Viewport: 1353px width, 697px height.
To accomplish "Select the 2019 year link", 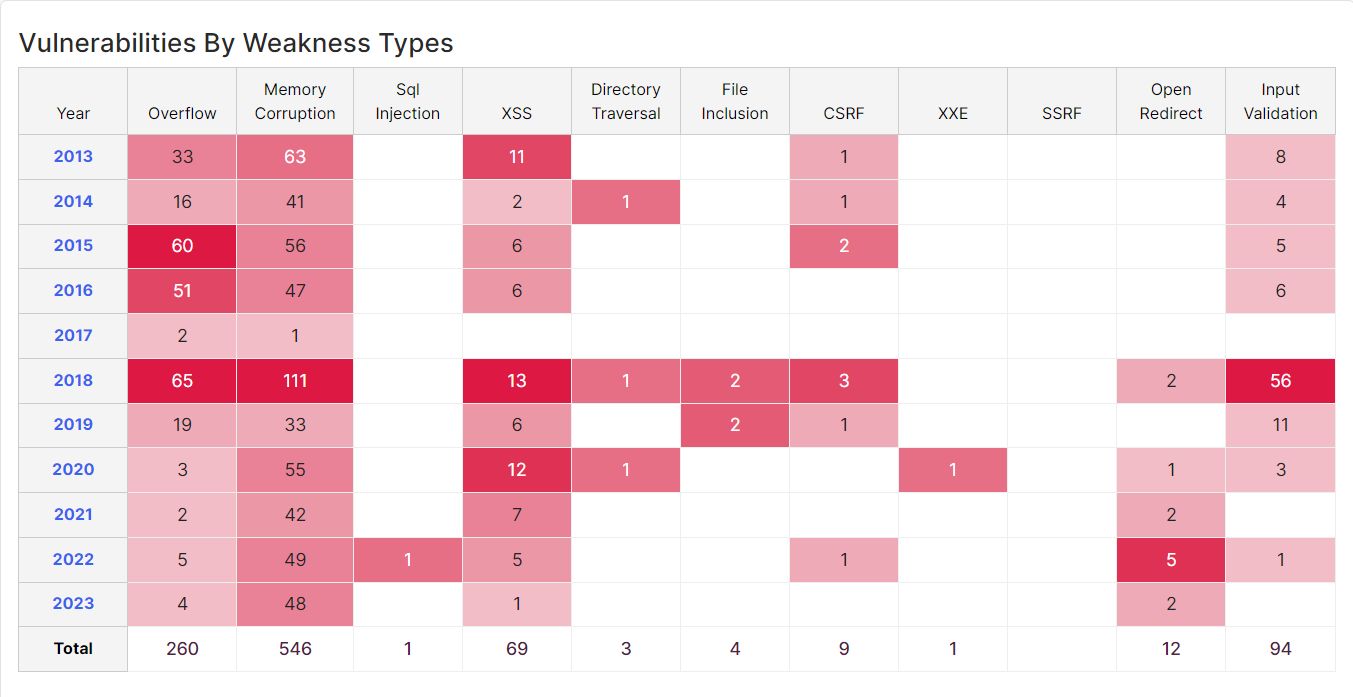I will (72, 424).
